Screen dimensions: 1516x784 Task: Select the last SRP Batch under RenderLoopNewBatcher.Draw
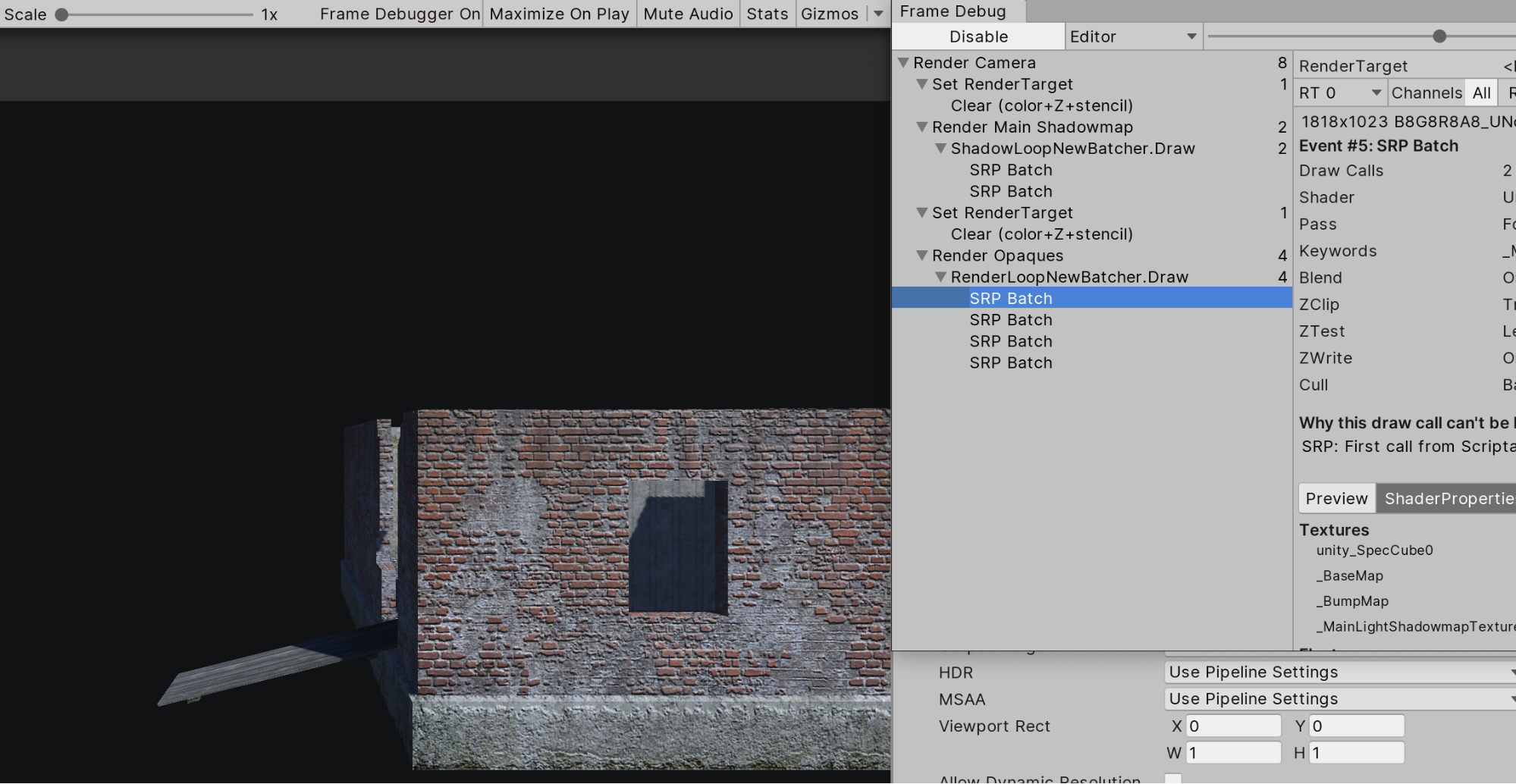pos(1010,362)
